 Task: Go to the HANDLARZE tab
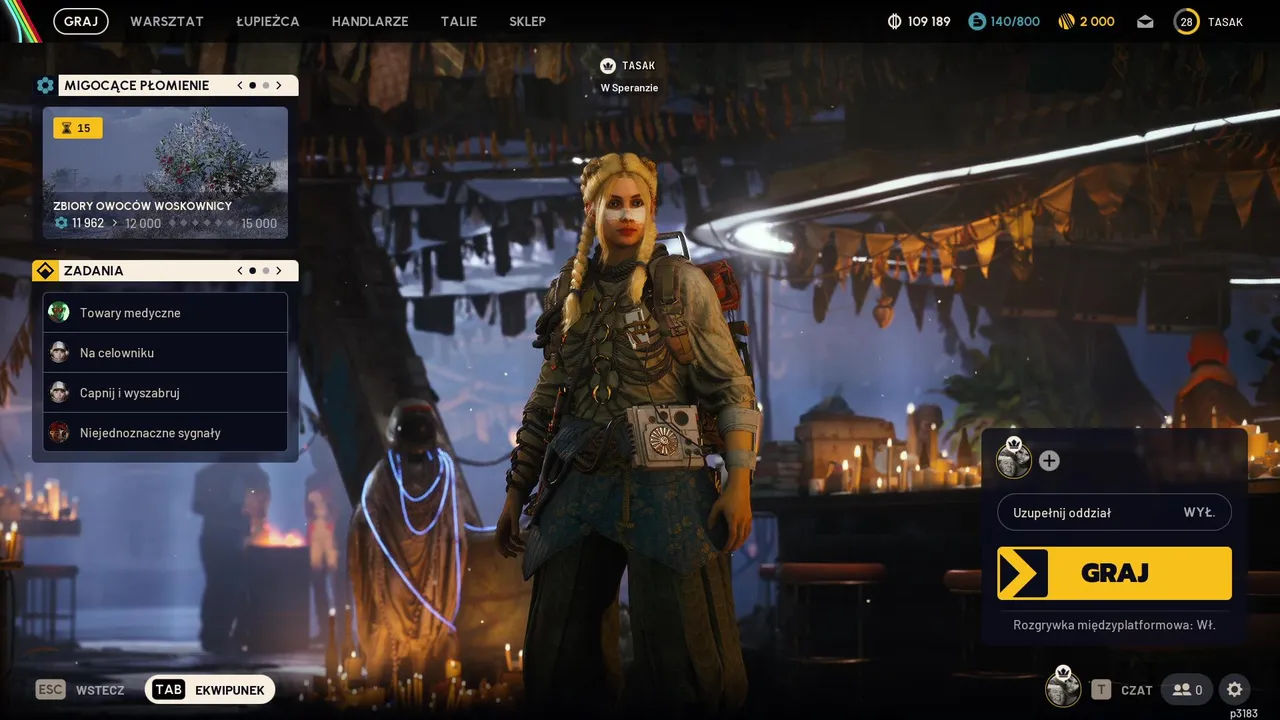click(x=370, y=21)
